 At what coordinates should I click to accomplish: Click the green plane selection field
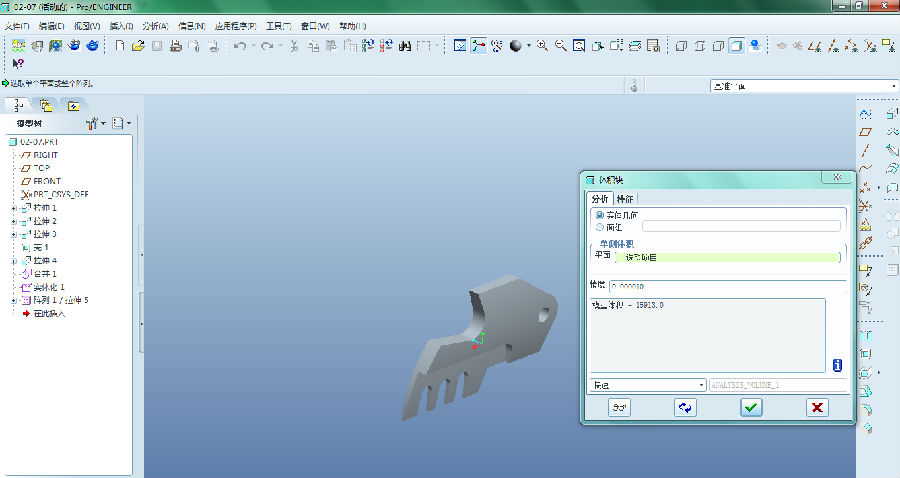click(728, 257)
